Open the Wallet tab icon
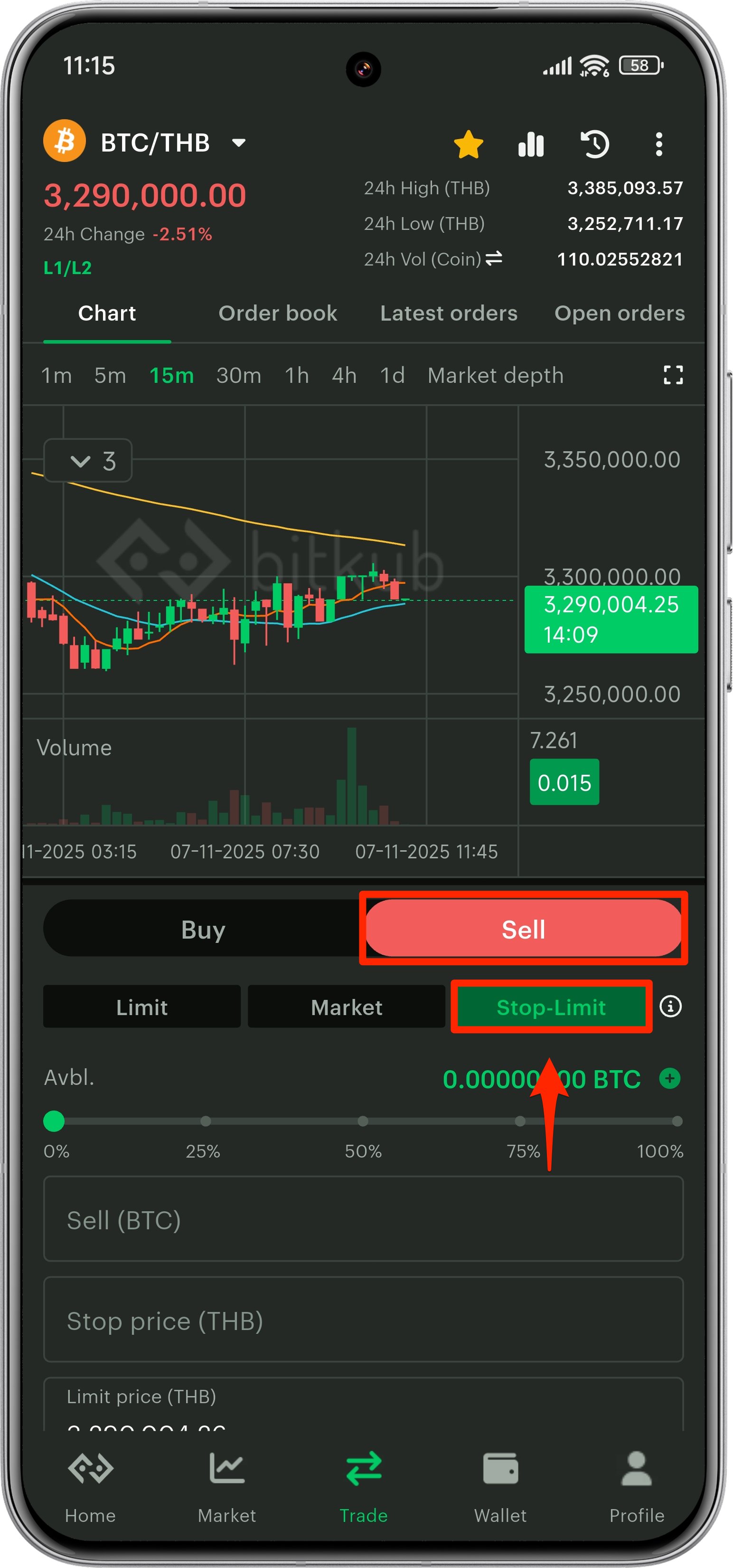Viewport: 733px width, 1568px height. coord(500,1468)
